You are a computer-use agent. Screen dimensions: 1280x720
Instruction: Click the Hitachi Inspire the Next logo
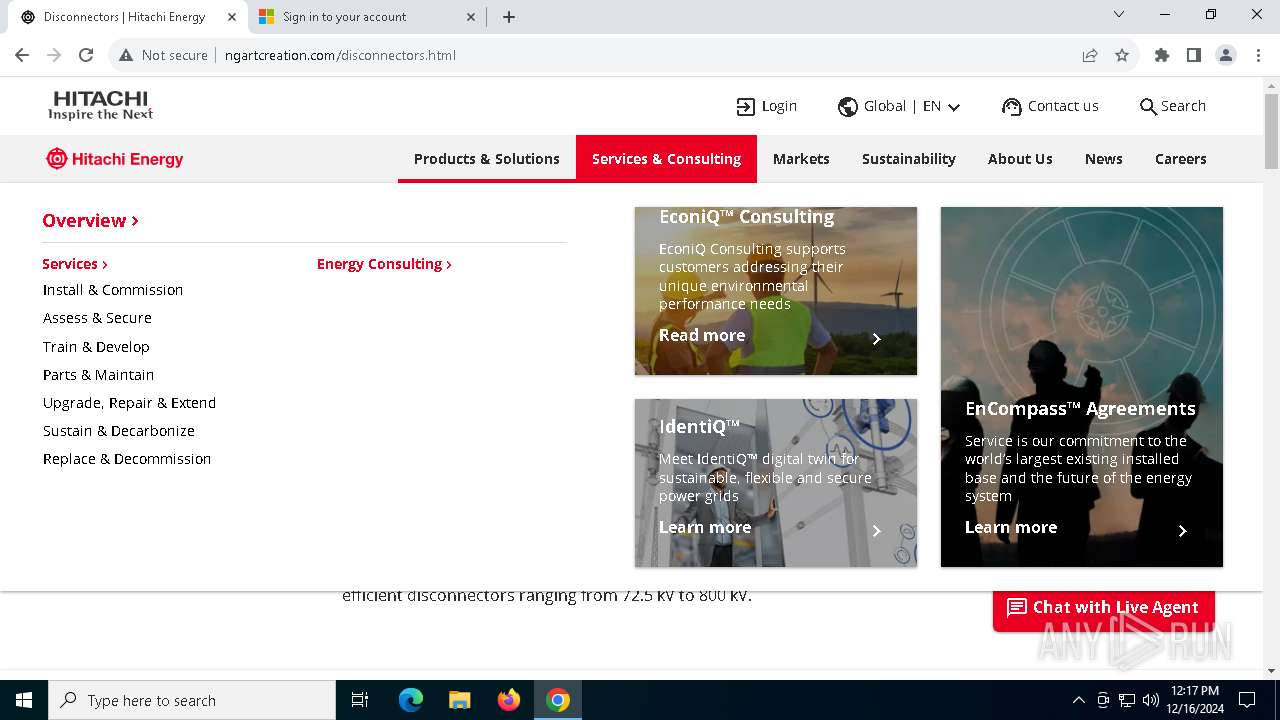[x=101, y=105]
